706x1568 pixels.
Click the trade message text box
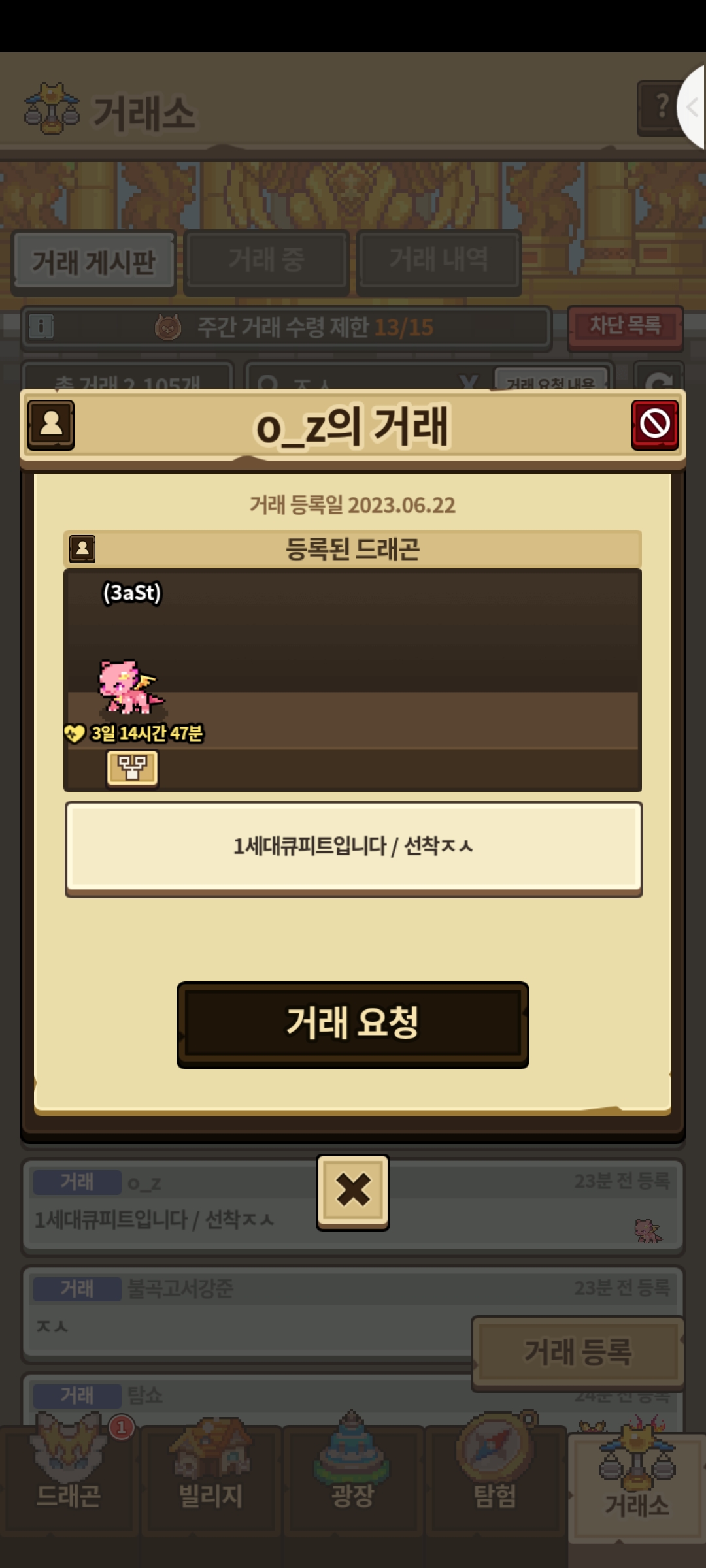pyautogui.click(x=354, y=848)
